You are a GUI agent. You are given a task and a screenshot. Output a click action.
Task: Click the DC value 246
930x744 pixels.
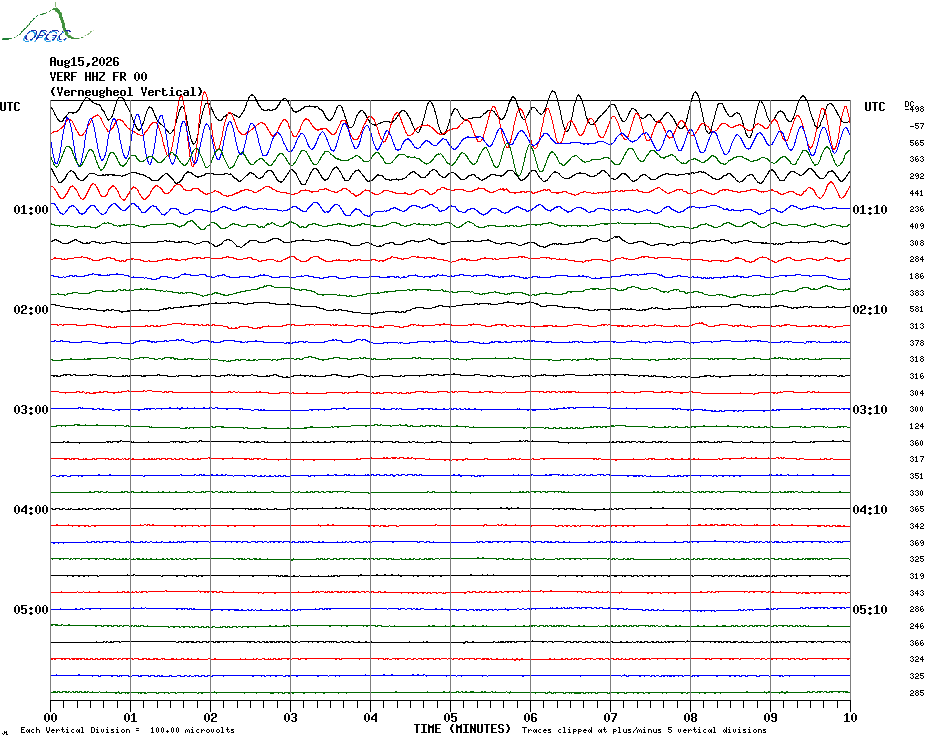(x=916, y=626)
